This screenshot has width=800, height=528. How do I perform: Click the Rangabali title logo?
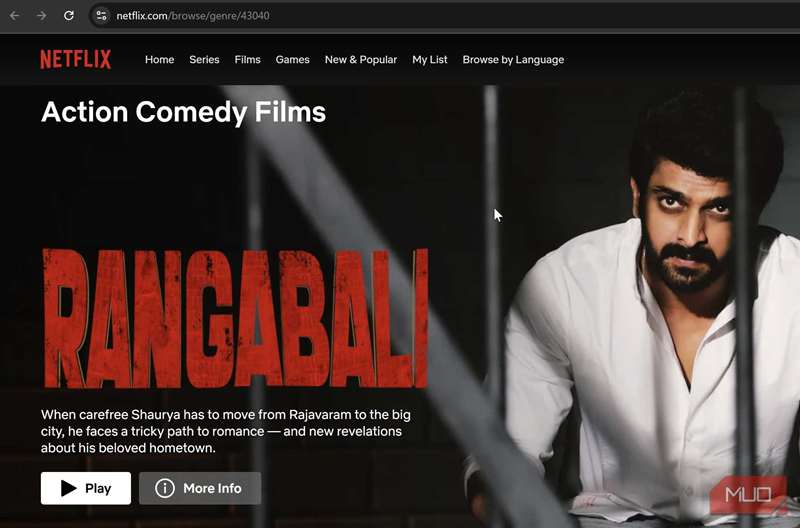pyautogui.click(x=235, y=318)
